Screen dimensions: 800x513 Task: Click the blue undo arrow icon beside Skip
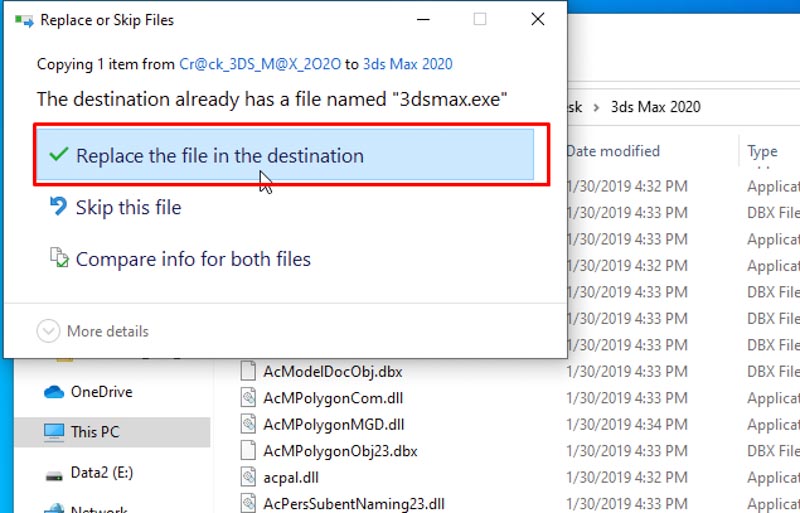tap(58, 207)
